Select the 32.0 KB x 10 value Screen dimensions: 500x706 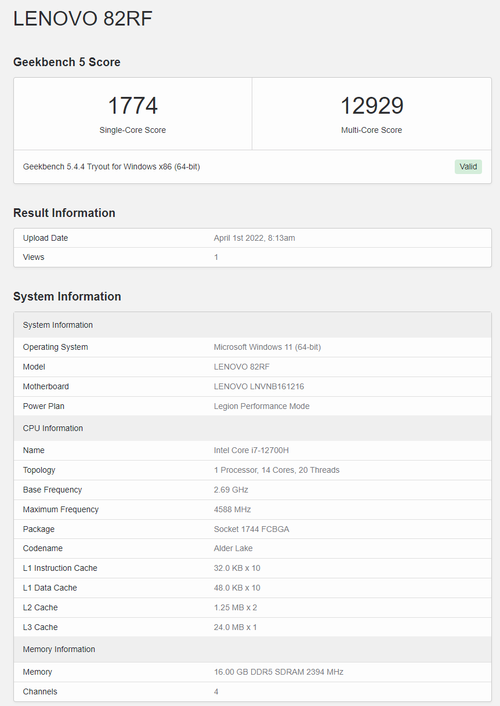[x=237, y=568]
